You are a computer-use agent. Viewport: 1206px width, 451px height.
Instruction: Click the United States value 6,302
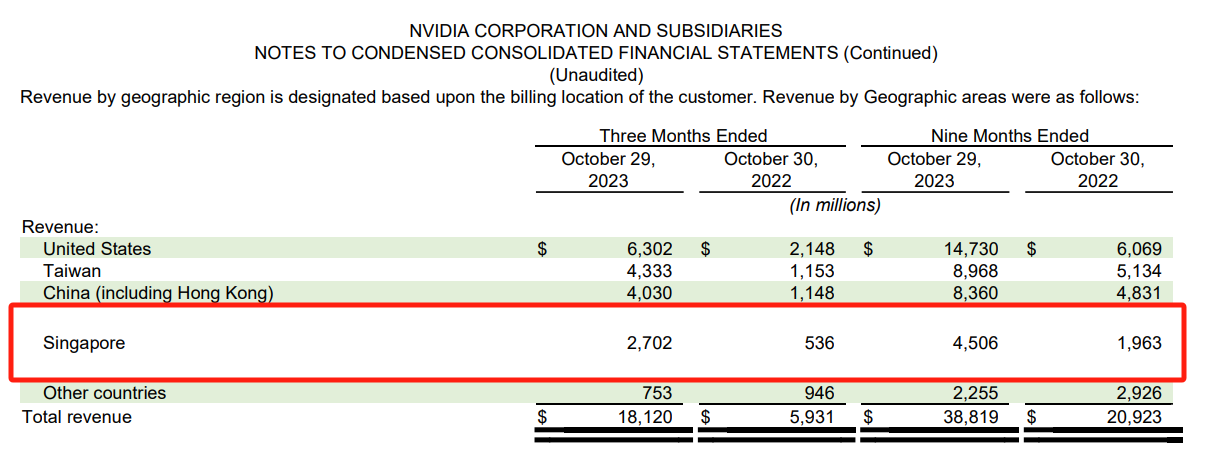pyautogui.click(x=649, y=249)
